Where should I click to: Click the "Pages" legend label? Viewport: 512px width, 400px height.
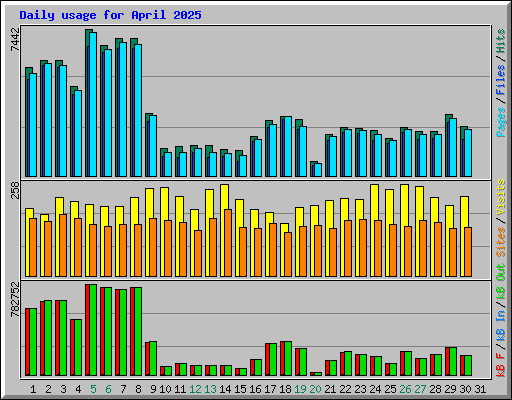coord(501,122)
